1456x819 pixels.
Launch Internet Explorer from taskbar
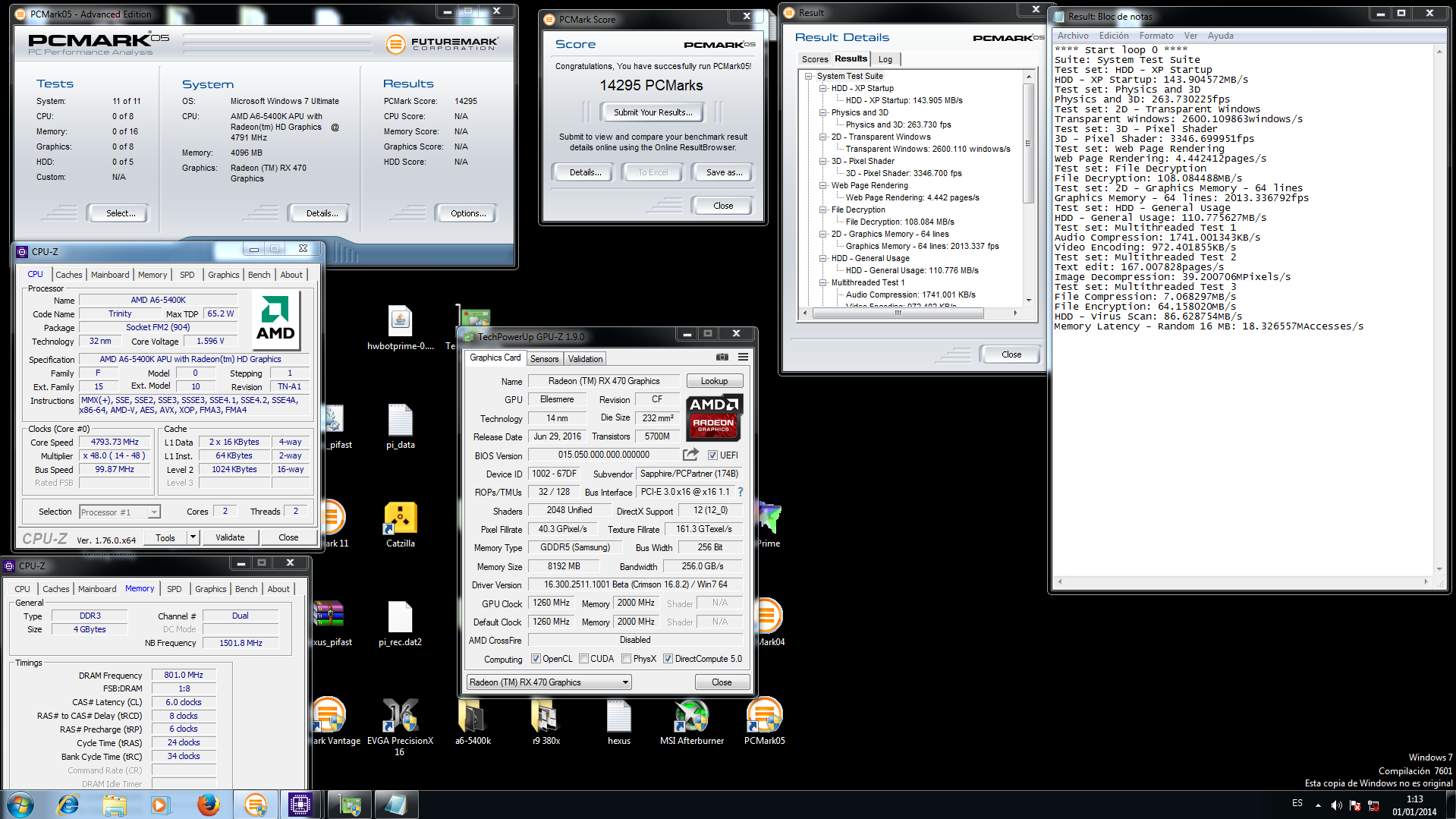[x=68, y=805]
